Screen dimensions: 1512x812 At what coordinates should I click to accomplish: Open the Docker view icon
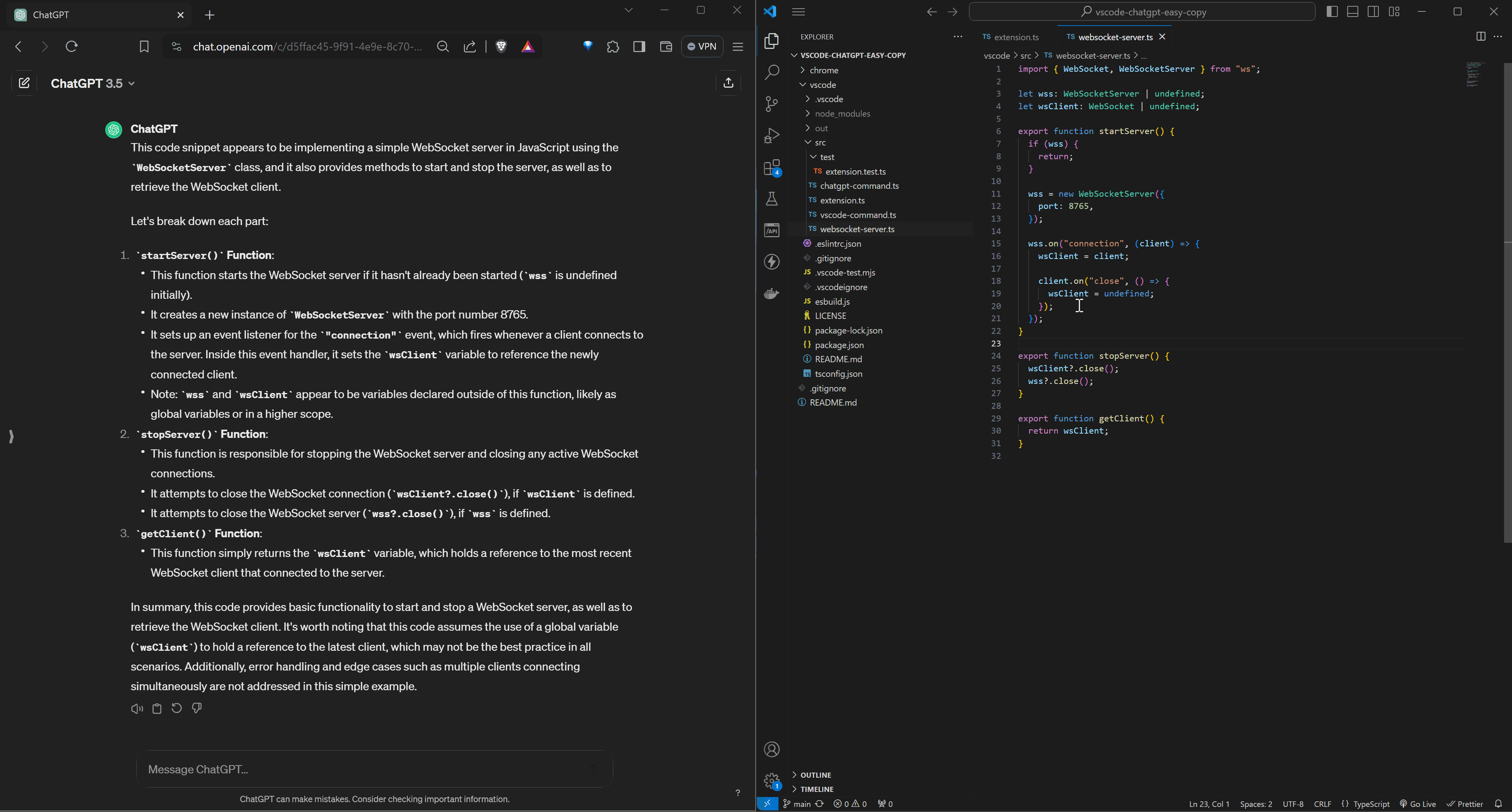pos(772,293)
